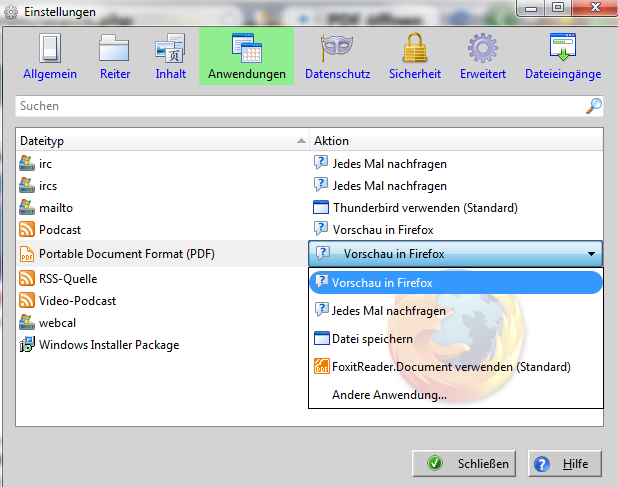The image size is (618, 487).
Task: Choose Jedes Mal nachfragen from dropdown list
Action: click(x=456, y=311)
